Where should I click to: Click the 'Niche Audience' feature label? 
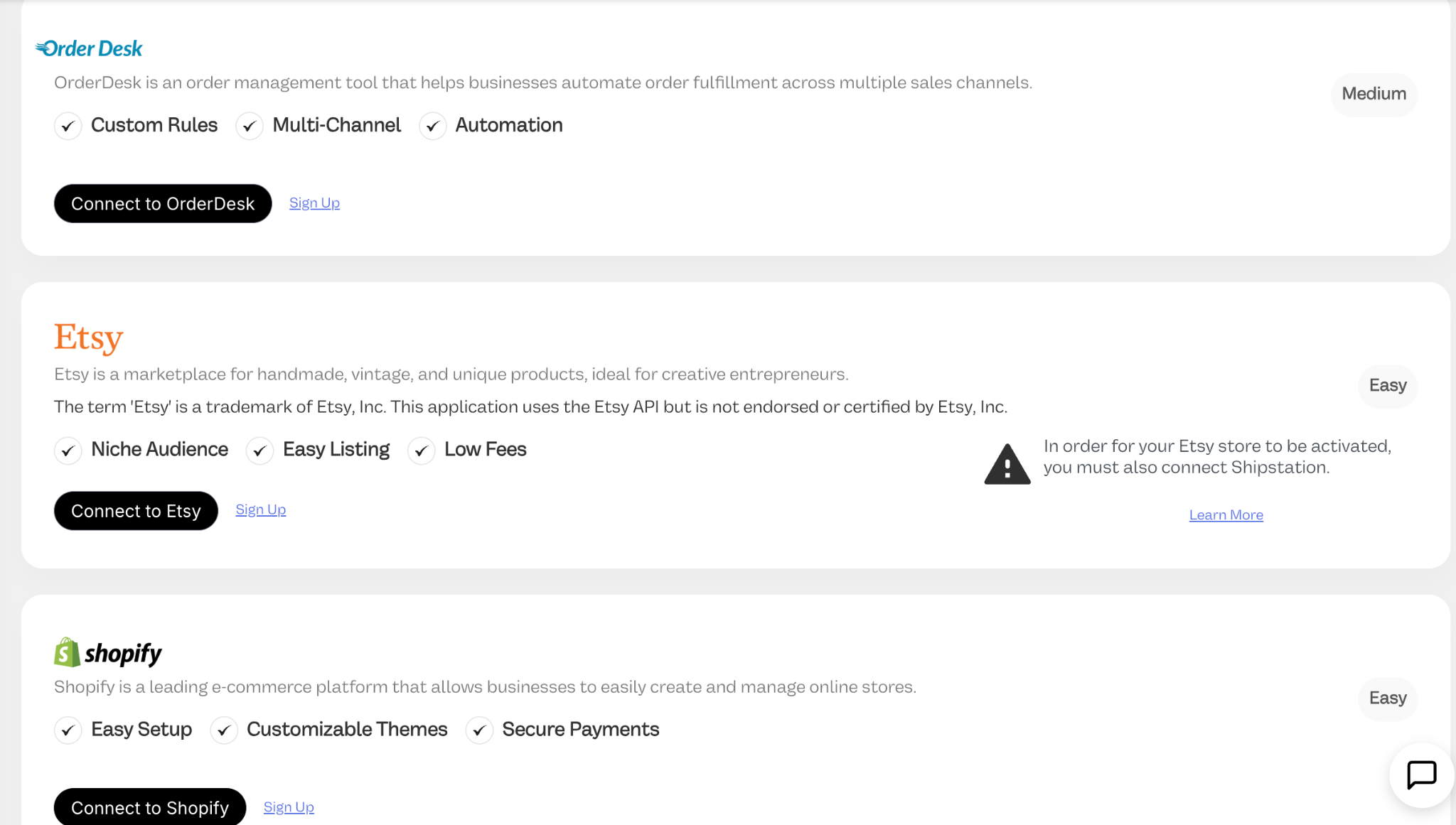160,449
